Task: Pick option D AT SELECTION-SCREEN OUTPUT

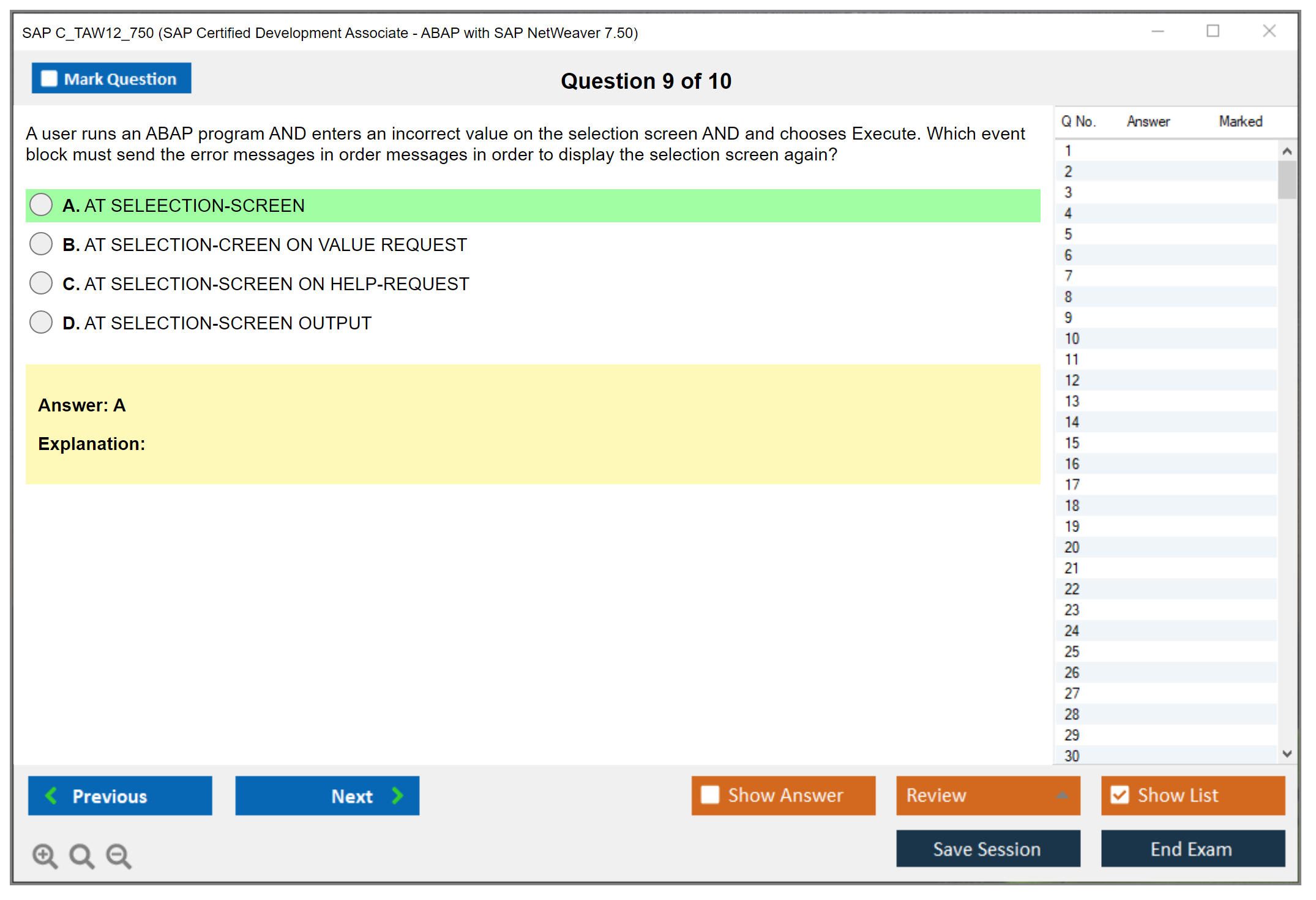Action: click(x=41, y=323)
